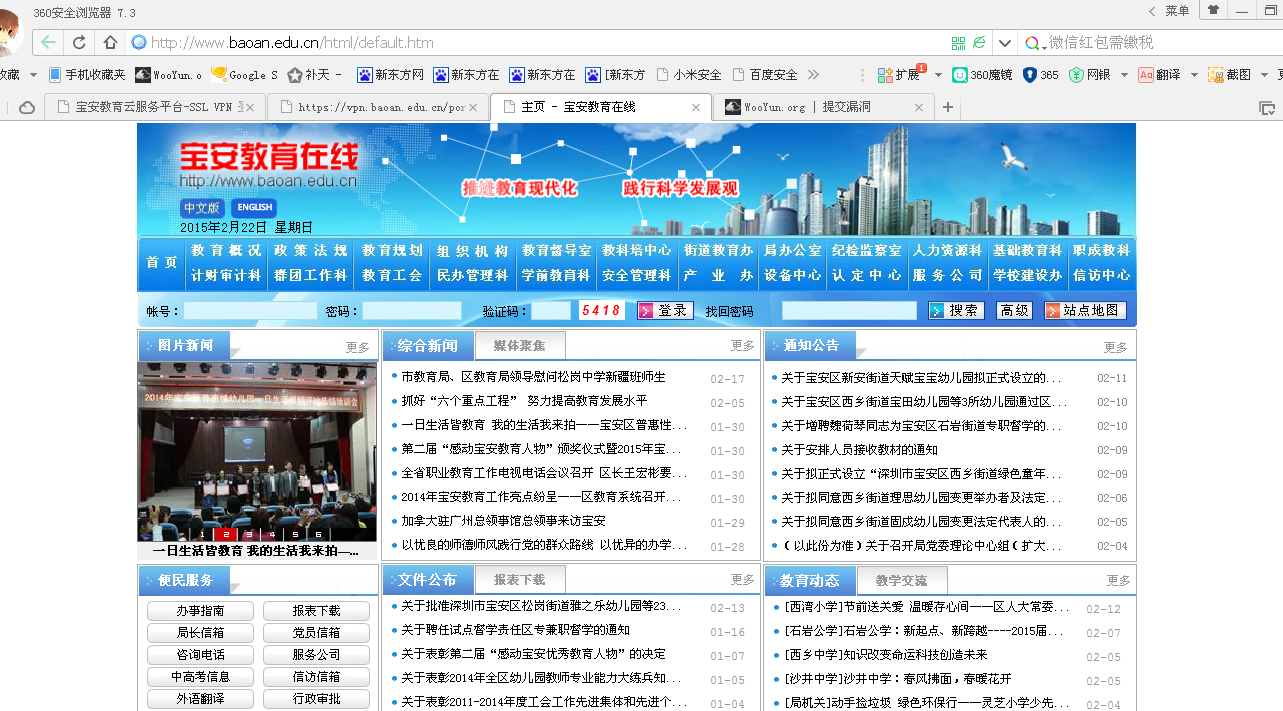Open the Google S bookmark
The image size is (1283, 711).
pos(244,75)
